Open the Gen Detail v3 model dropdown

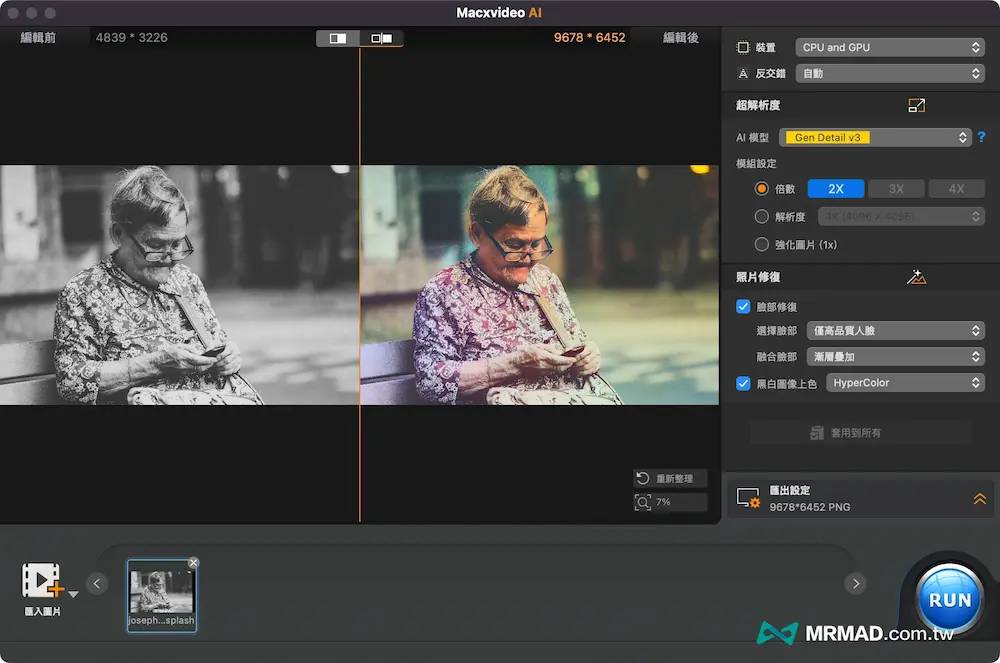pyautogui.click(x=877, y=138)
